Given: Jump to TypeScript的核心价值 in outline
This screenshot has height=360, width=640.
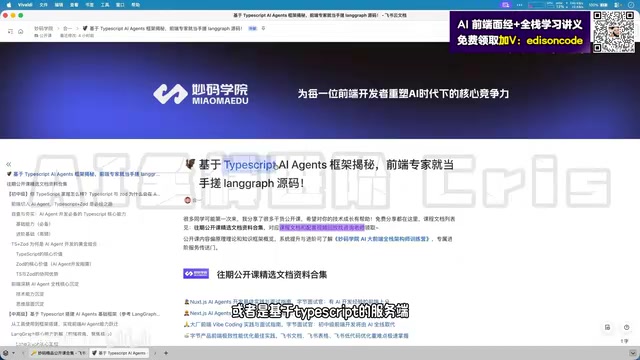Looking at the screenshot, I should pyautogui.click(x=39, y=254).
